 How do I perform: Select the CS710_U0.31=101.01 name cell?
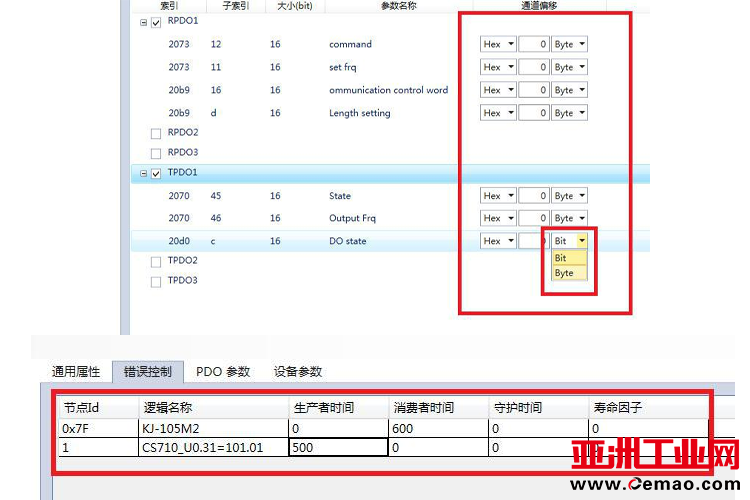(213, 447)
